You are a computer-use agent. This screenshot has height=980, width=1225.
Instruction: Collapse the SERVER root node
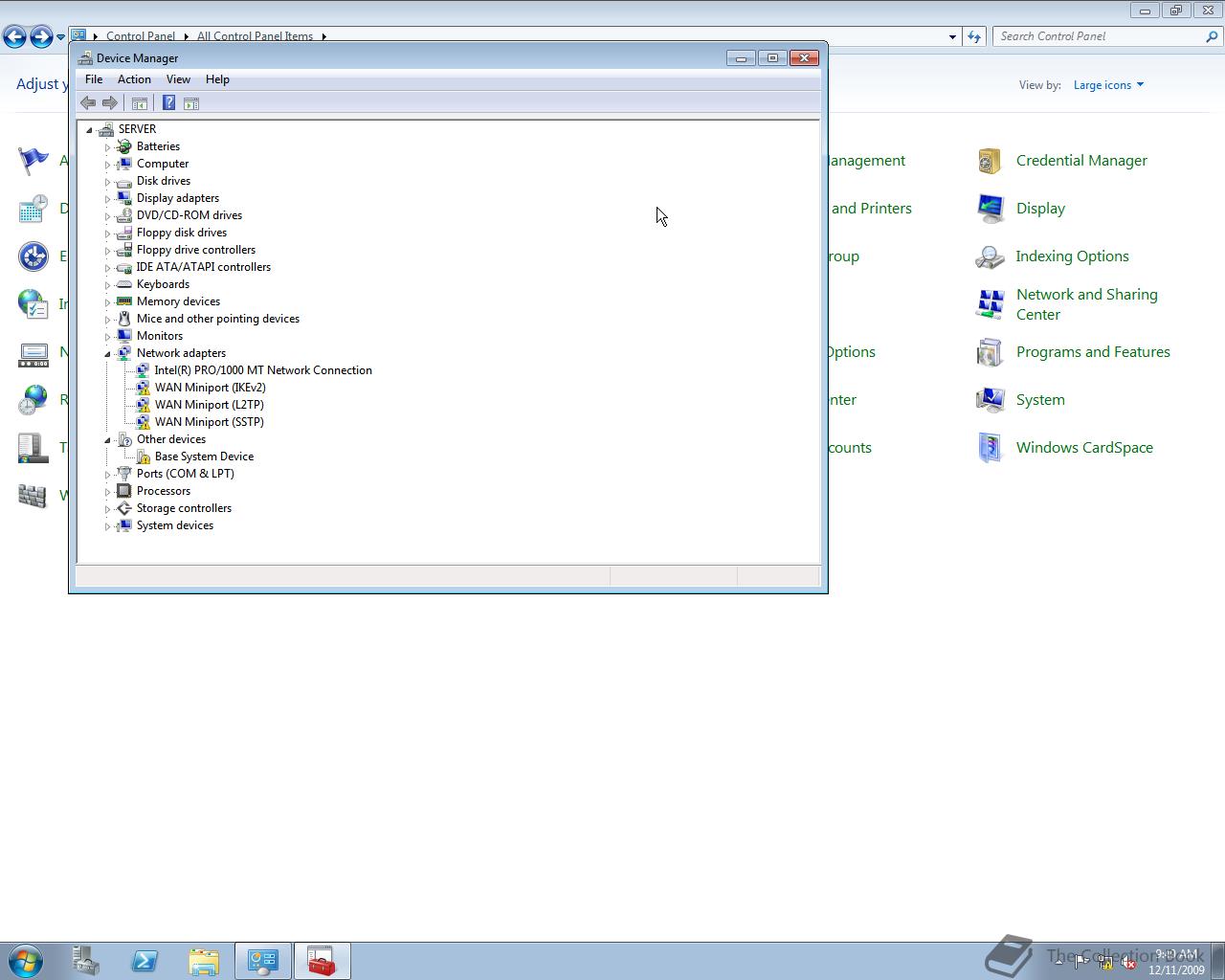89,129
